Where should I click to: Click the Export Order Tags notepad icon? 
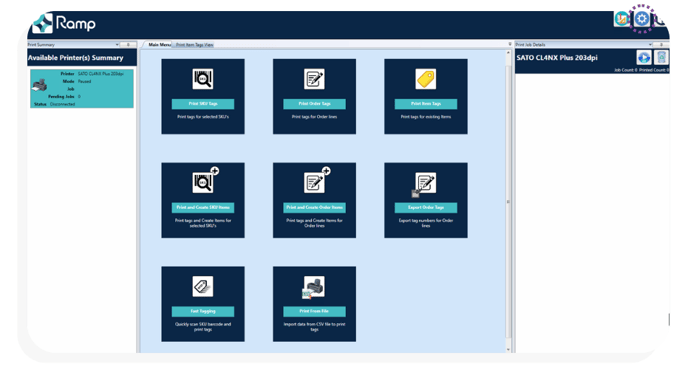[x=424, y=184]
